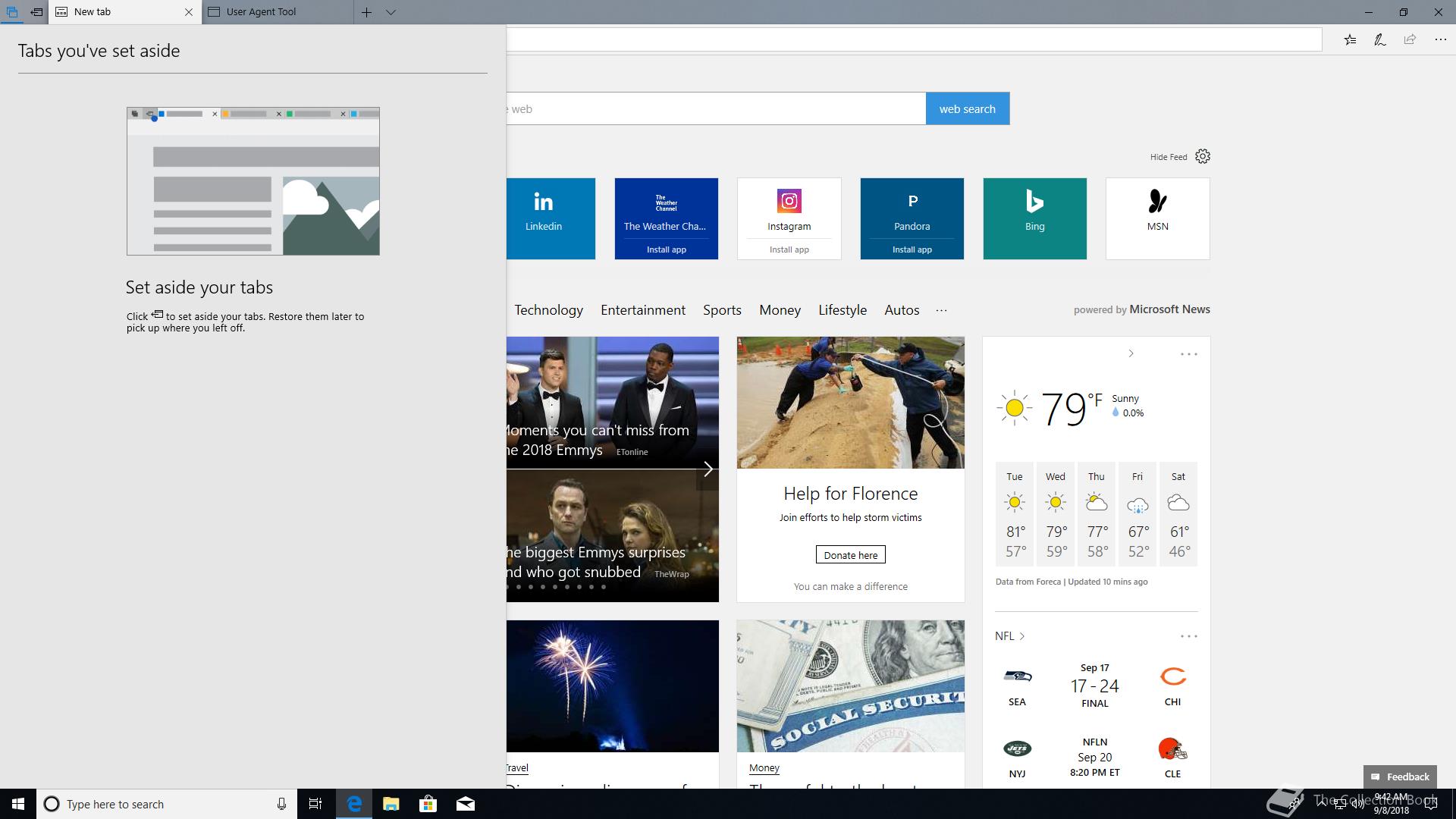1456x819 pixels.
Task: Open weather card options ellipsis
Action: [1188, 354]
